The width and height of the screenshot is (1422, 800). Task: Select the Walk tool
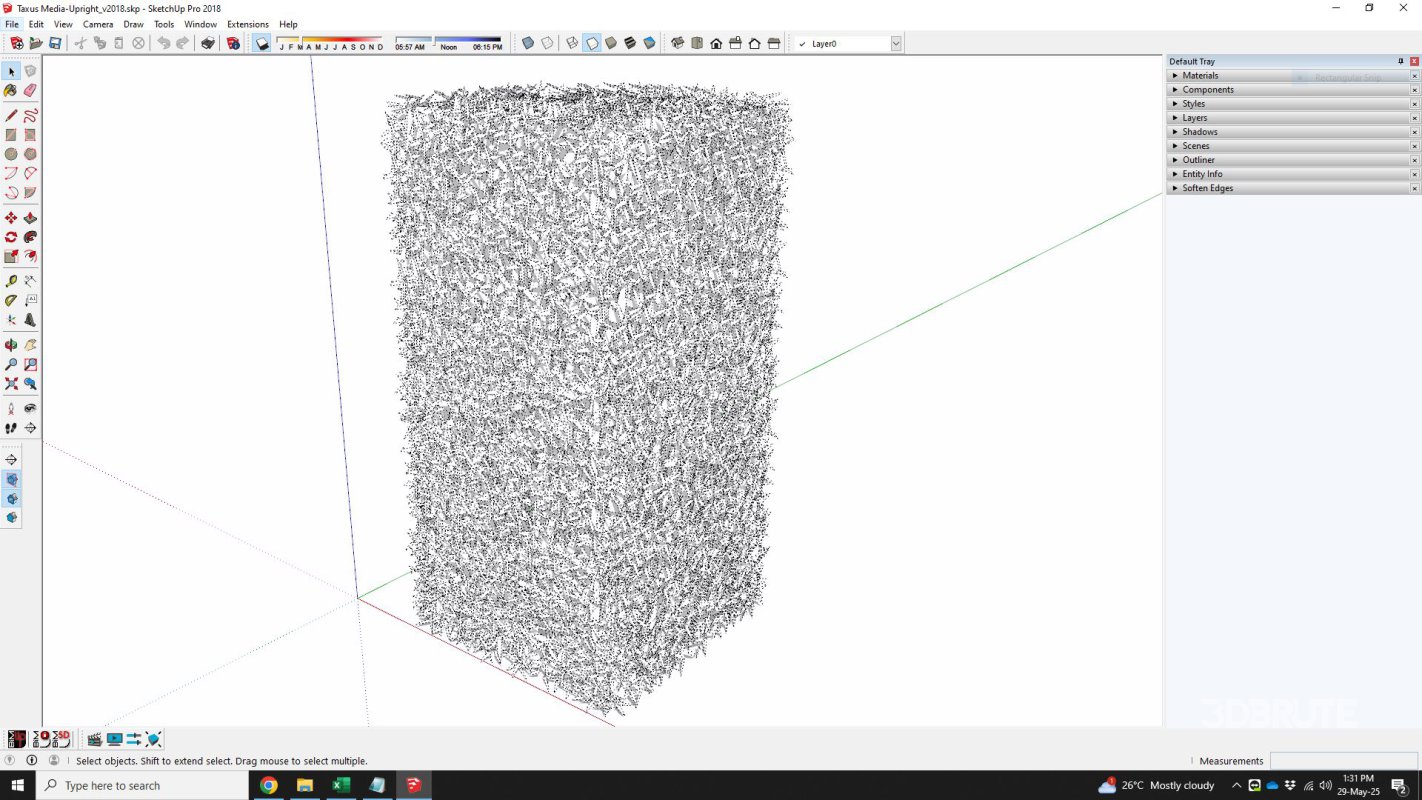pos(12,428)
